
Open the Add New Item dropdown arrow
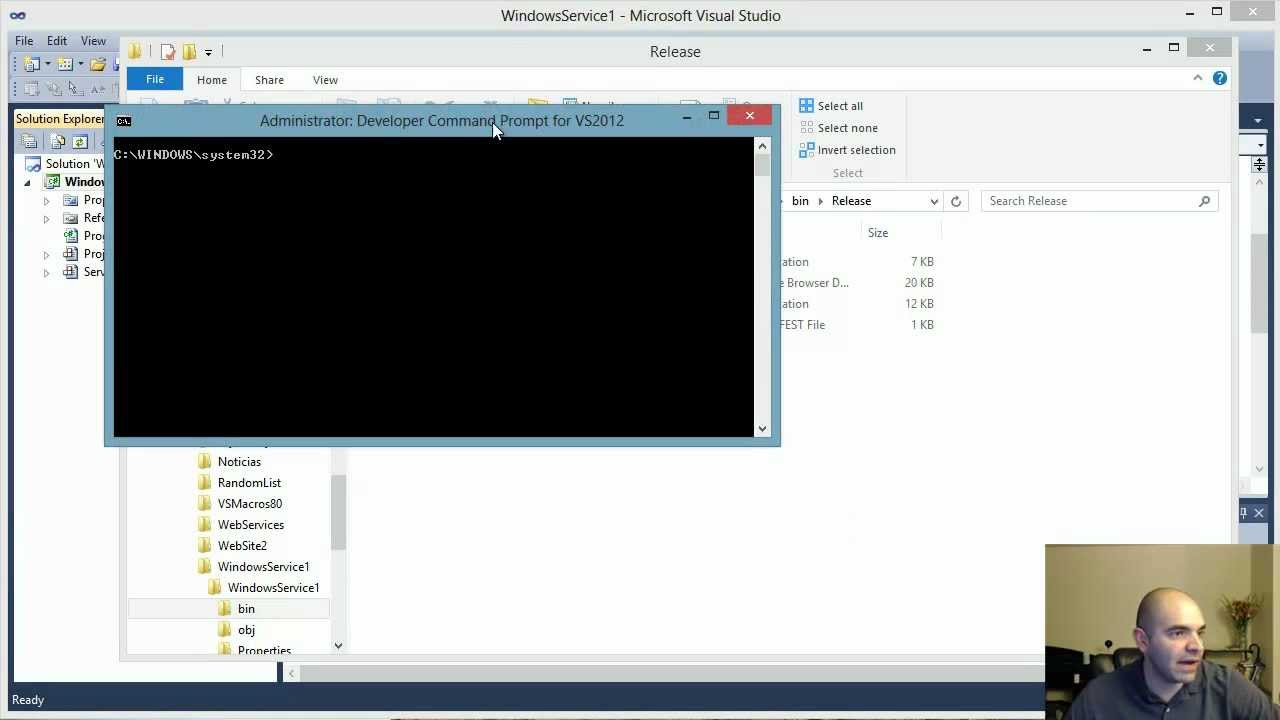pos(80,64)
